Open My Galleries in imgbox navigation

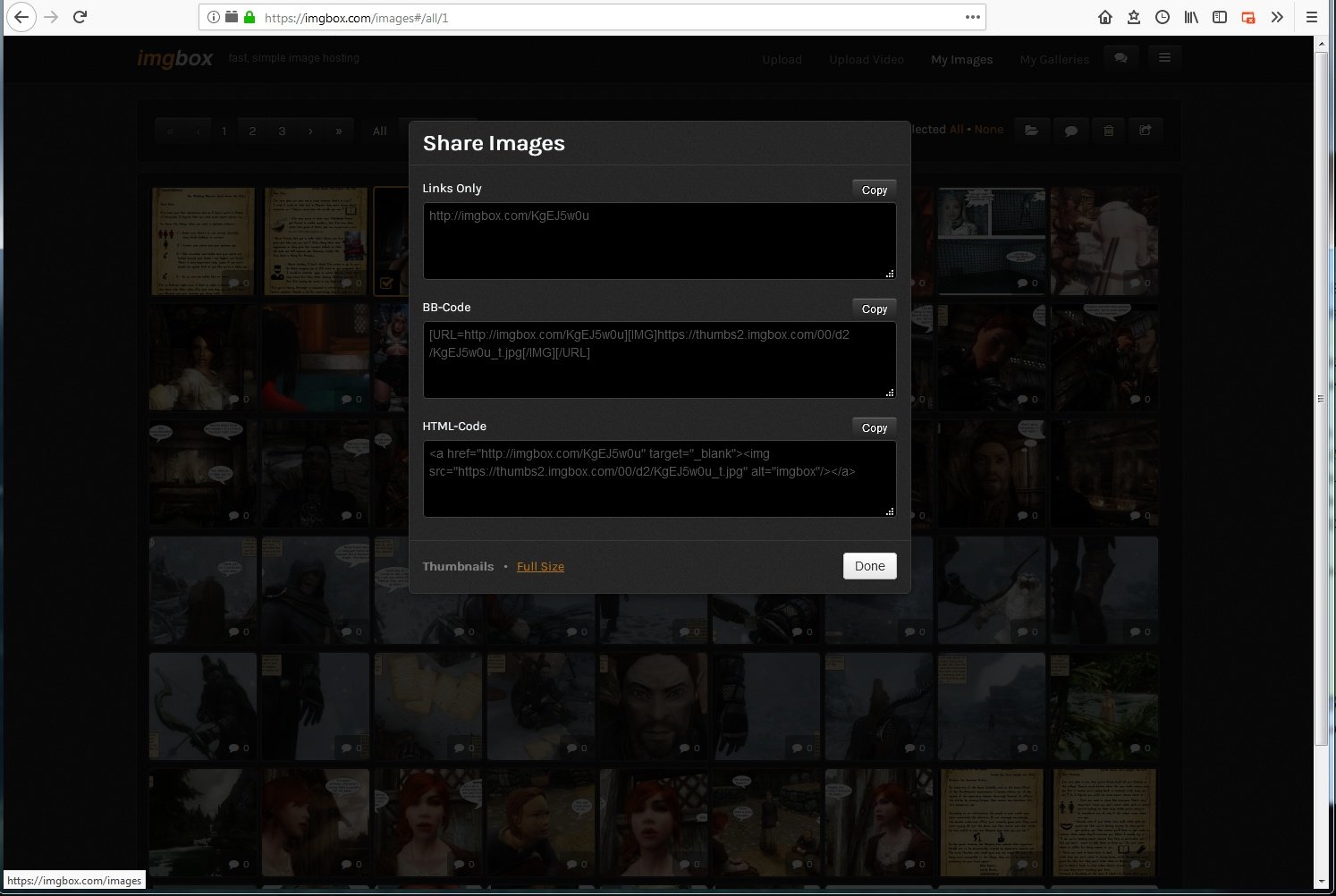[x=1054, y=60]
